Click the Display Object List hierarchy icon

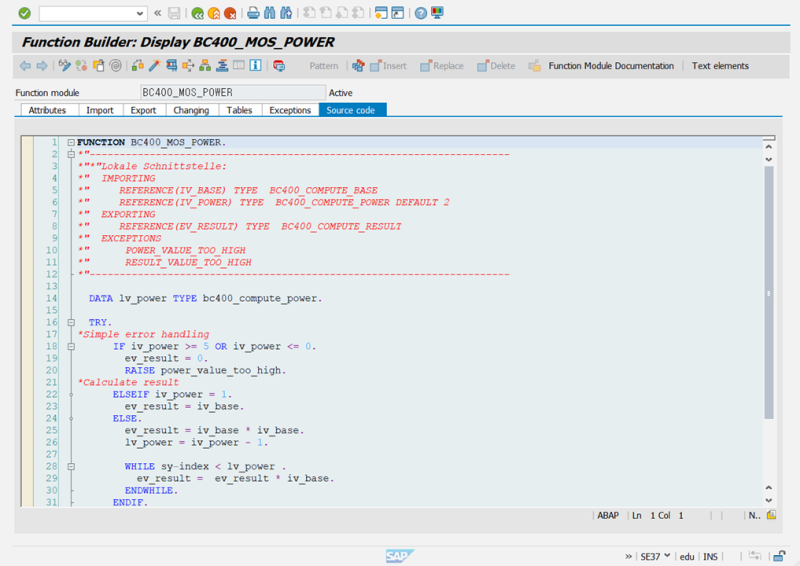(205, 65)
